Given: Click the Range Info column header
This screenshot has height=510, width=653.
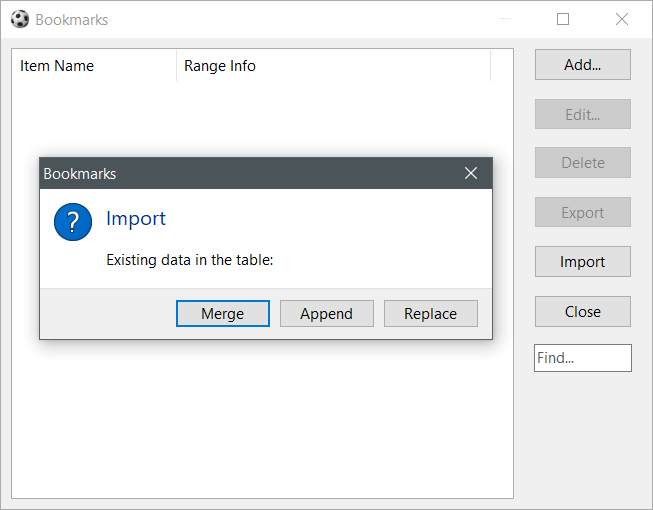Looking at the screenshot, I should pyautogui.click(x=334, y=66).
